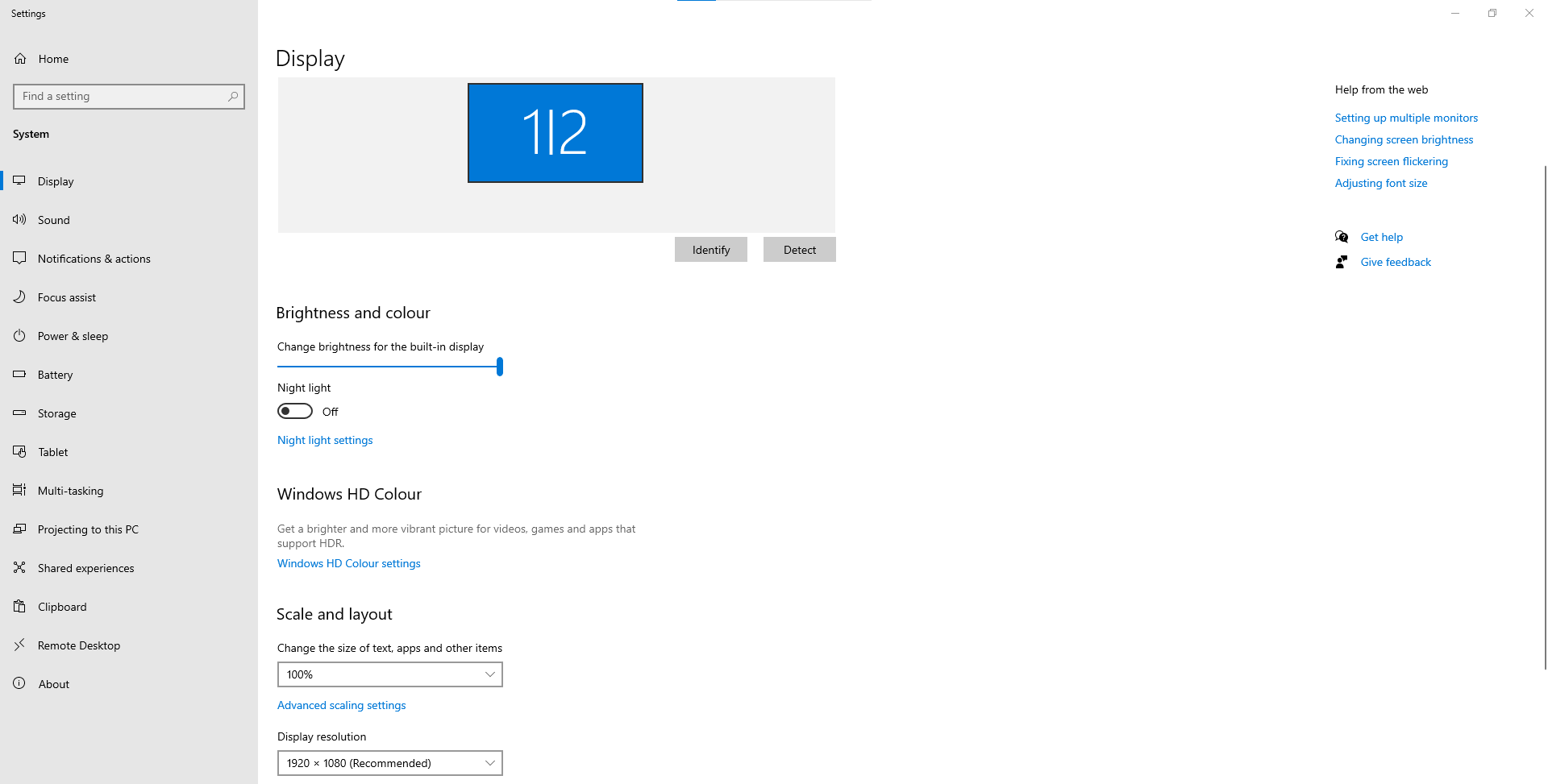
Task: Click the Give feedback person icon
Action: coord(1342,262)
